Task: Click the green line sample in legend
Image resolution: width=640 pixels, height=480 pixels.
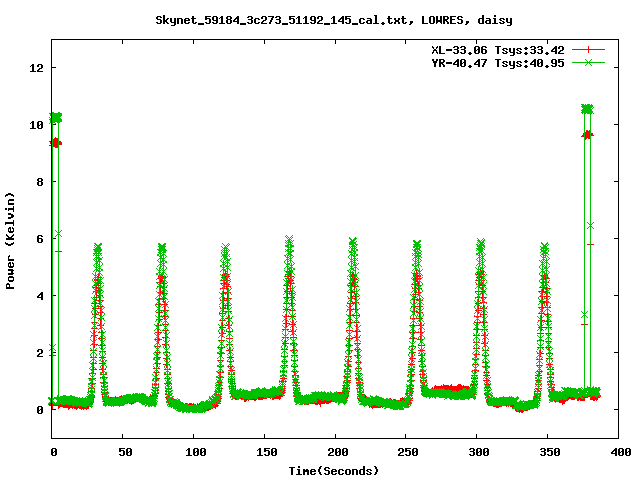Action: pyautogui.click(x=588, y=63)
